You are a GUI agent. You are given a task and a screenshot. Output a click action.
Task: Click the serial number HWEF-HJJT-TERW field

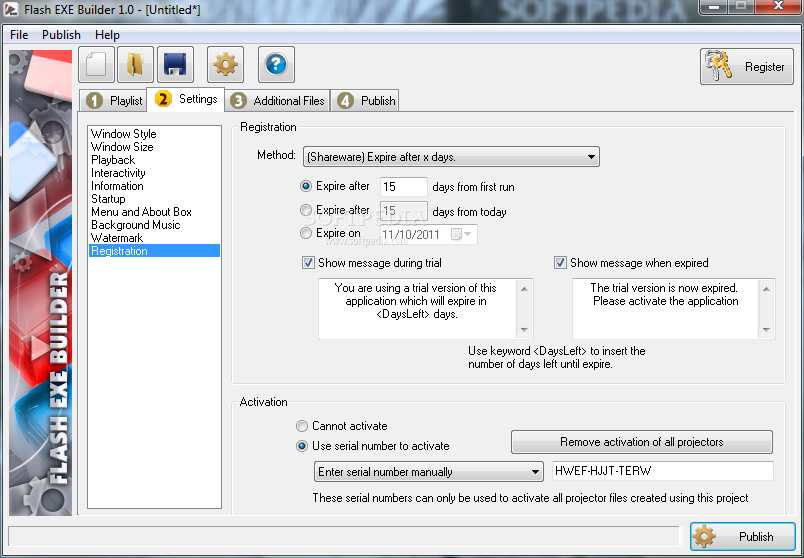coord(663,471)
